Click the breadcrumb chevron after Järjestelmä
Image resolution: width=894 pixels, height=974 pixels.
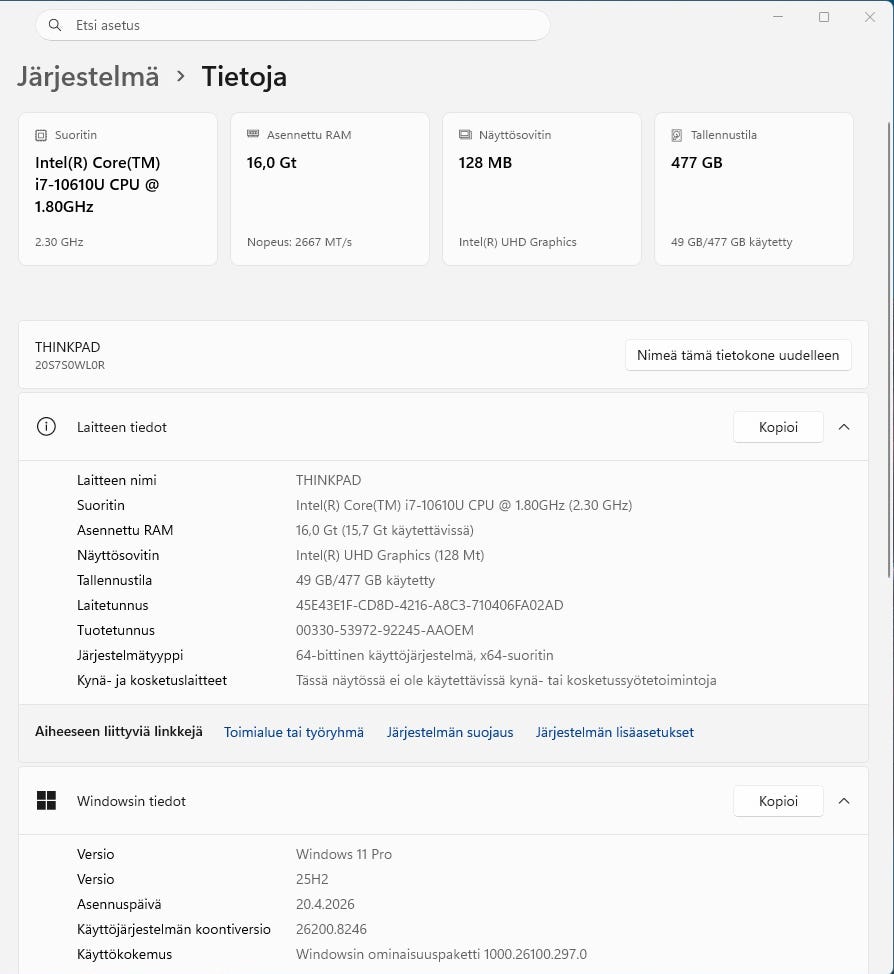(181, 76)
